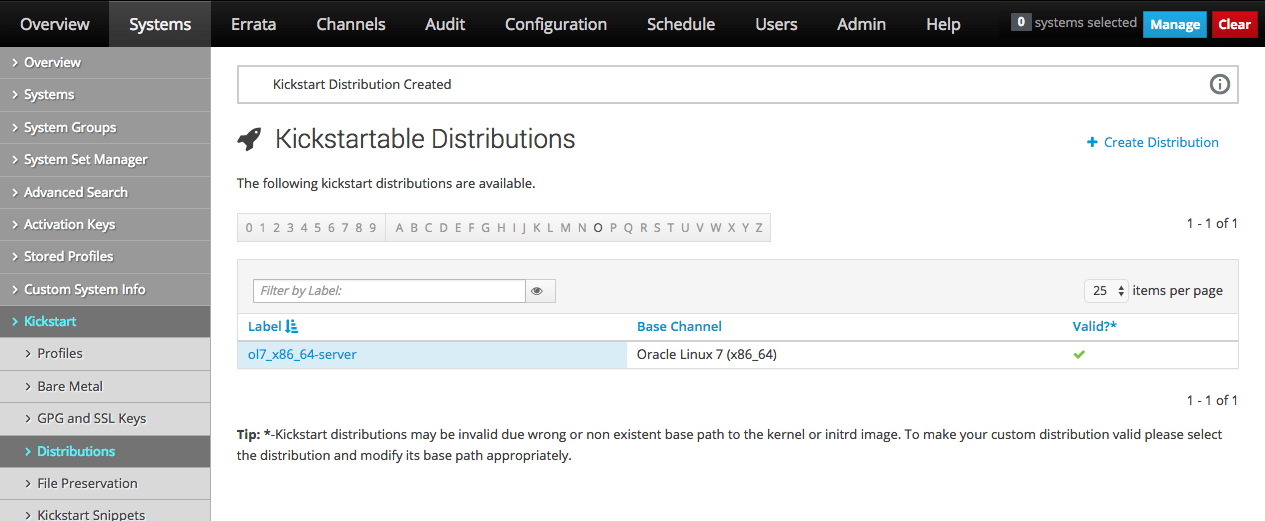Open the Systems top menu
1265x521 pixels.
coord(160,24)
